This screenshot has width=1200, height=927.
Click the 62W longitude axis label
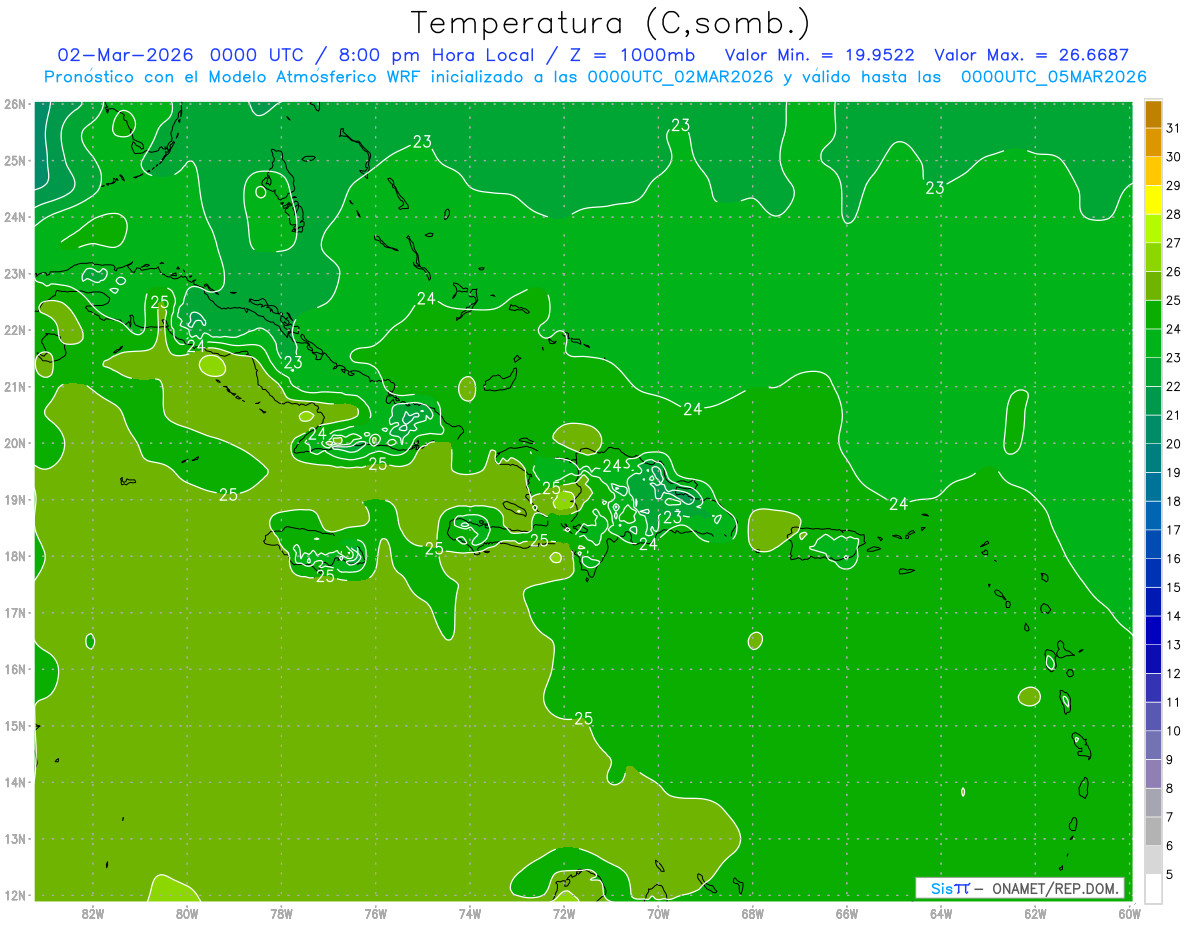click(x=1035, y=913)
